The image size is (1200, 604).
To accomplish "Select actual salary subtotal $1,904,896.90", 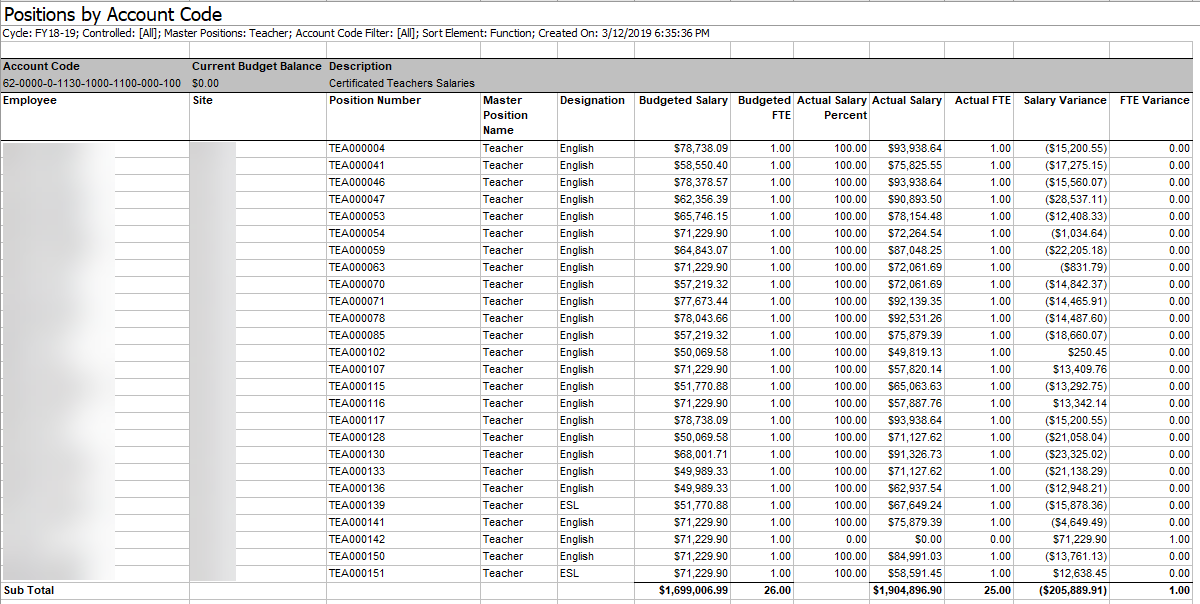I will click(x=906, y=591).
